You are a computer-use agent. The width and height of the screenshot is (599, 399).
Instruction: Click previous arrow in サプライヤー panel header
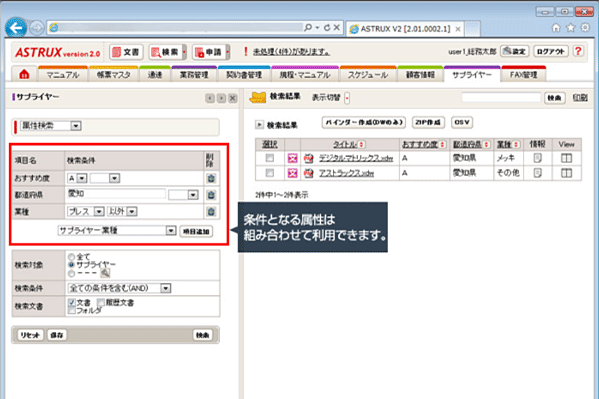click(210, 98)
